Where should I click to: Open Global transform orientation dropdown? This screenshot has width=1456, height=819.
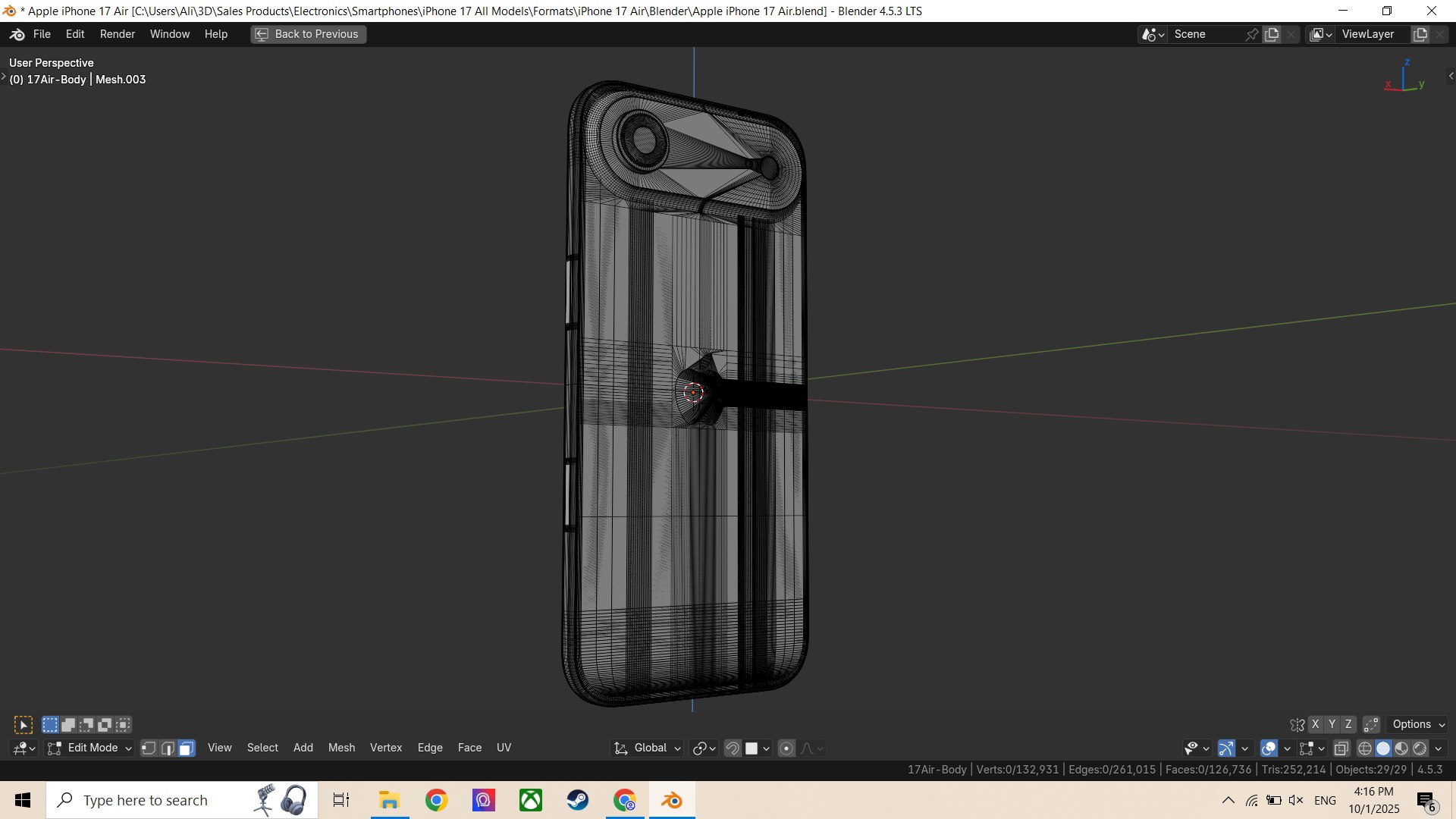[x=647, y=748]
